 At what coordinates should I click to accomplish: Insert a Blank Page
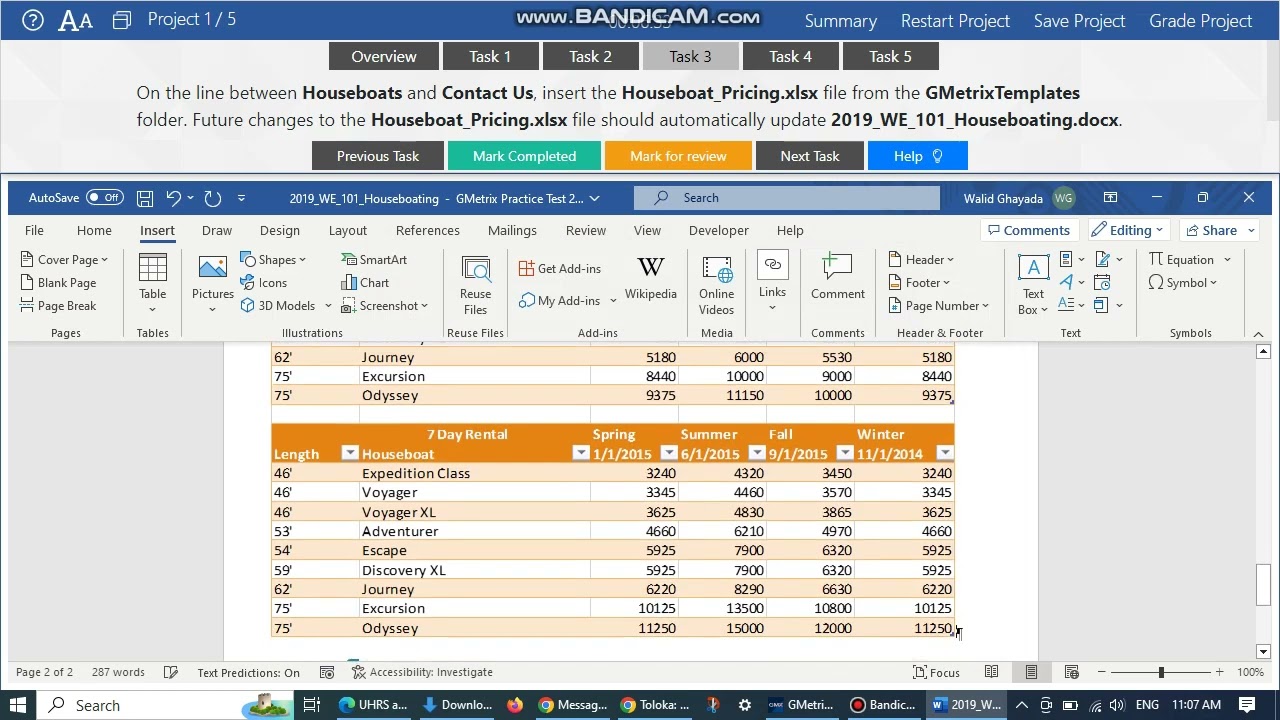(x=58, y=283)
